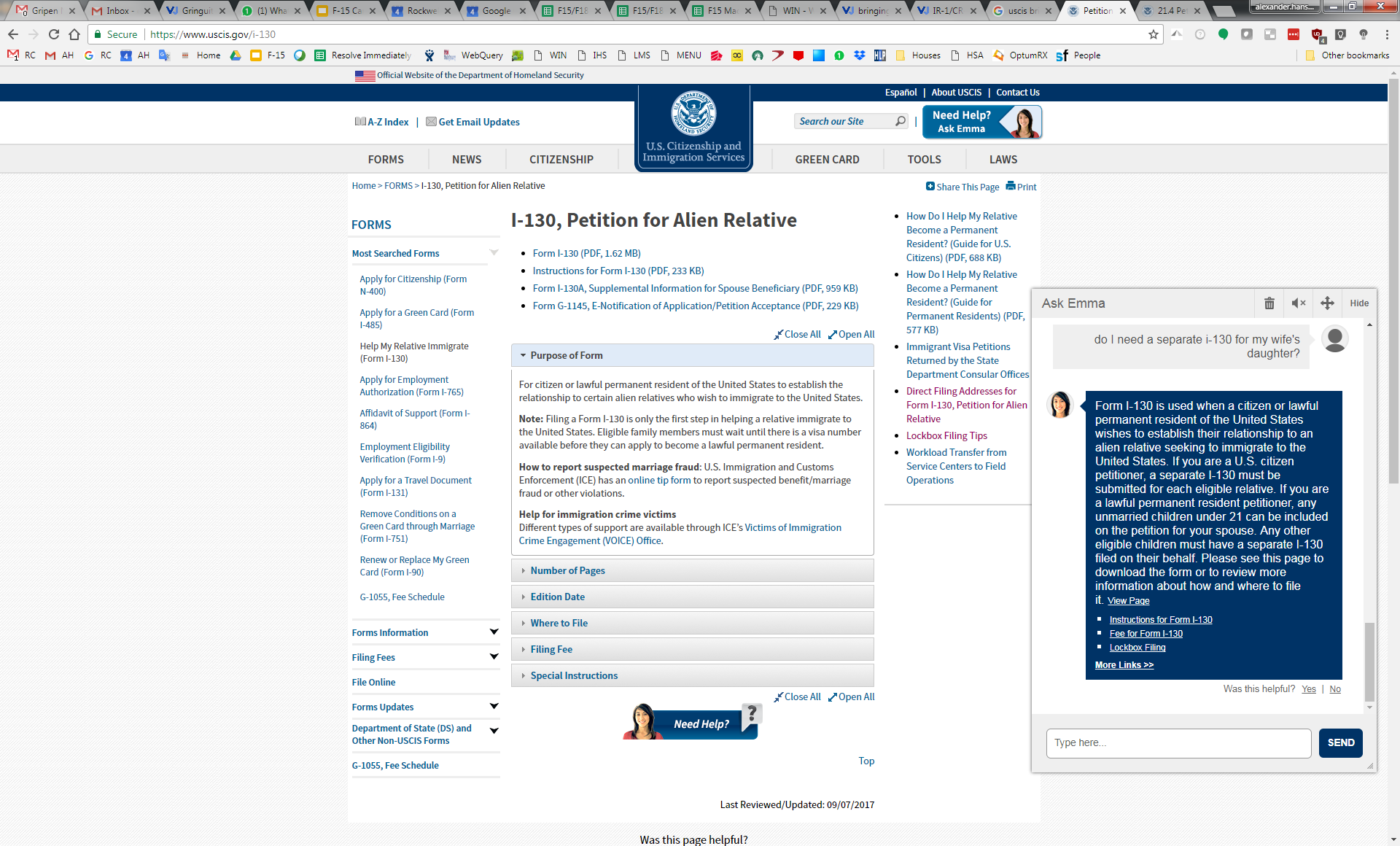This screenshot has width=1400, height=846.
Task: Open the WebQuery bookmark
Action: [473, 55]
